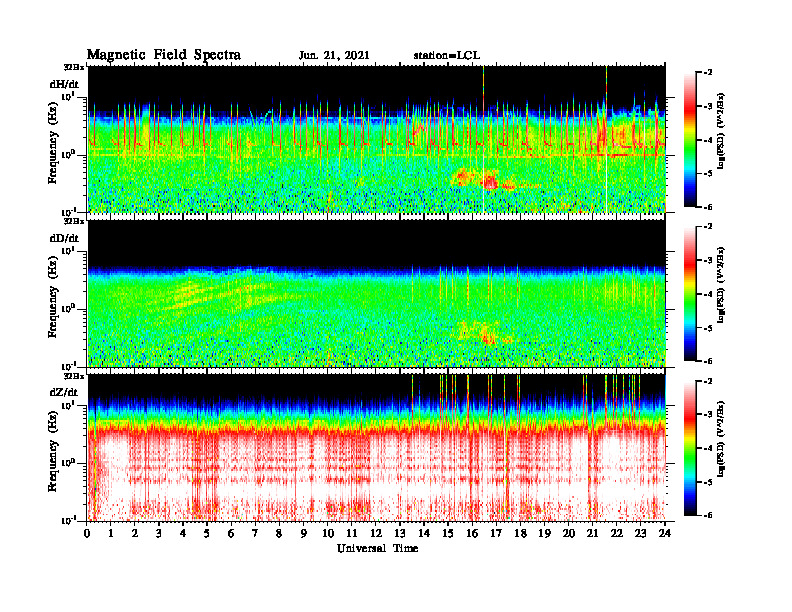Click the 10^1 frequency tick of dD/dt panel

pos(68,251)
